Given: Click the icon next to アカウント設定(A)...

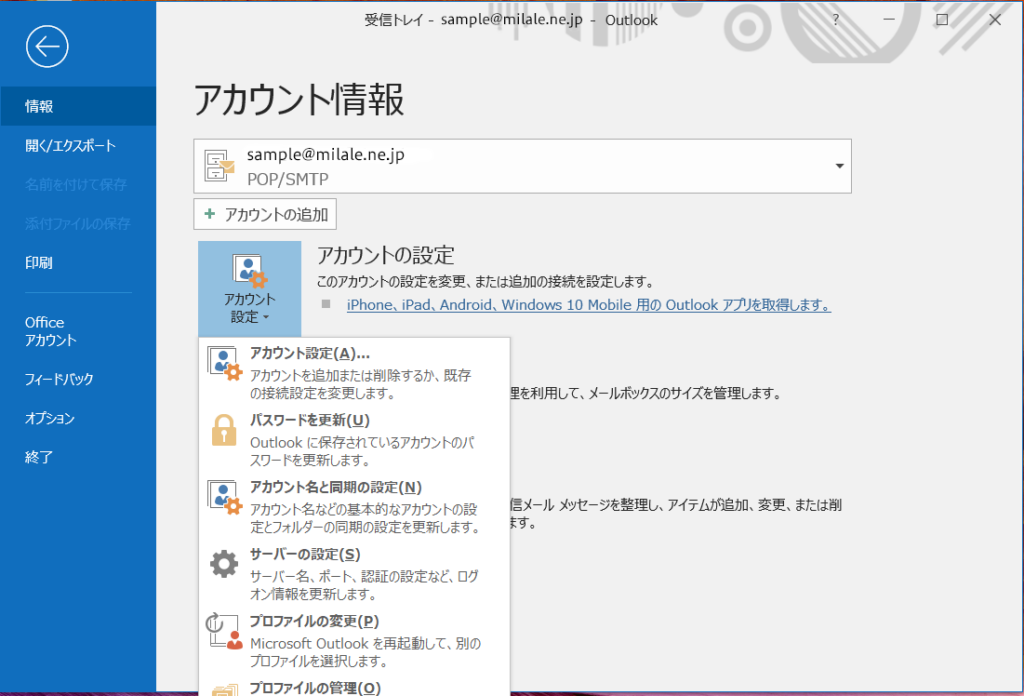Looking at the screenshot, I should 225,363.
